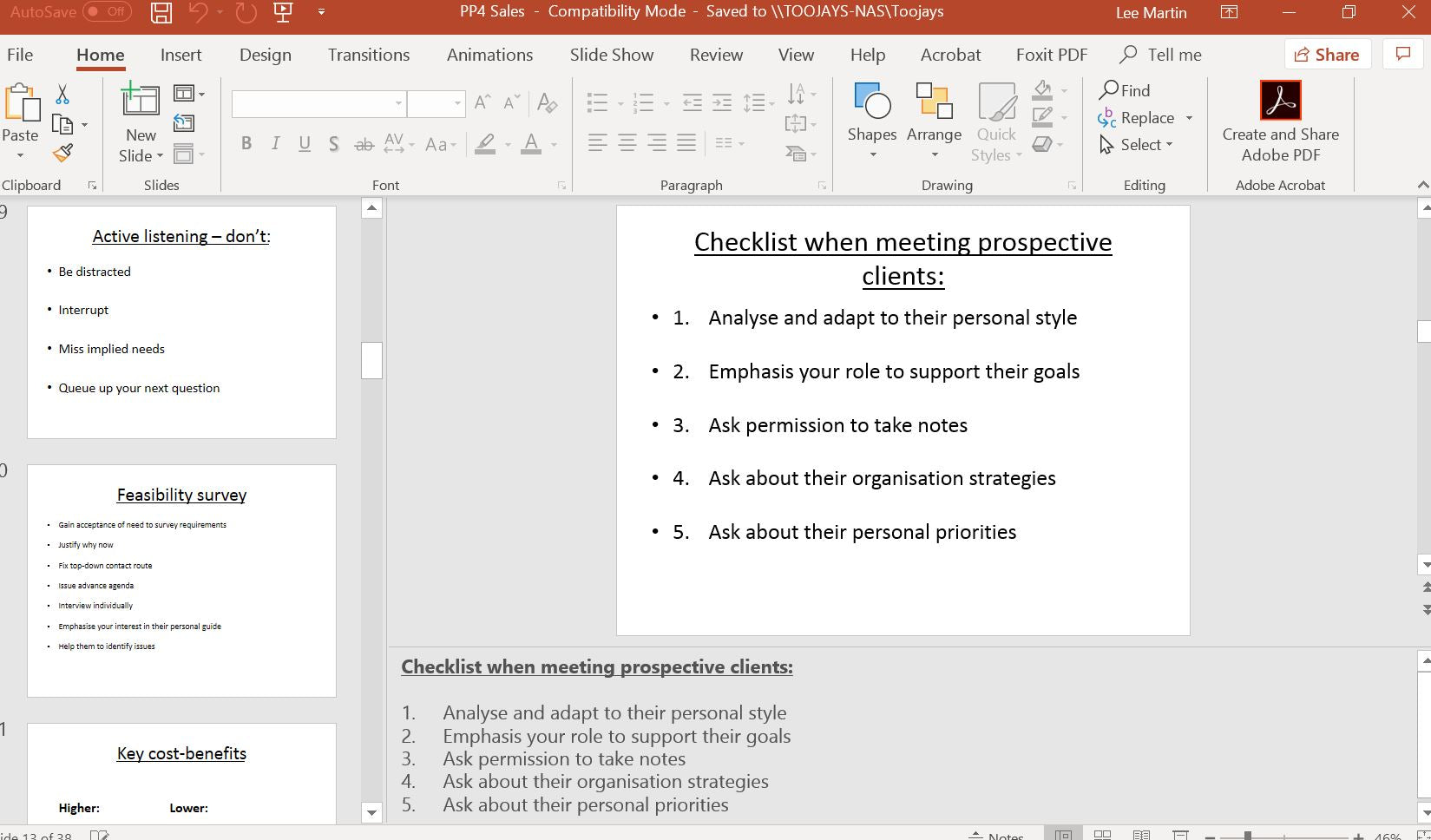Click the Redo/Repeat icon

(246, 12)
